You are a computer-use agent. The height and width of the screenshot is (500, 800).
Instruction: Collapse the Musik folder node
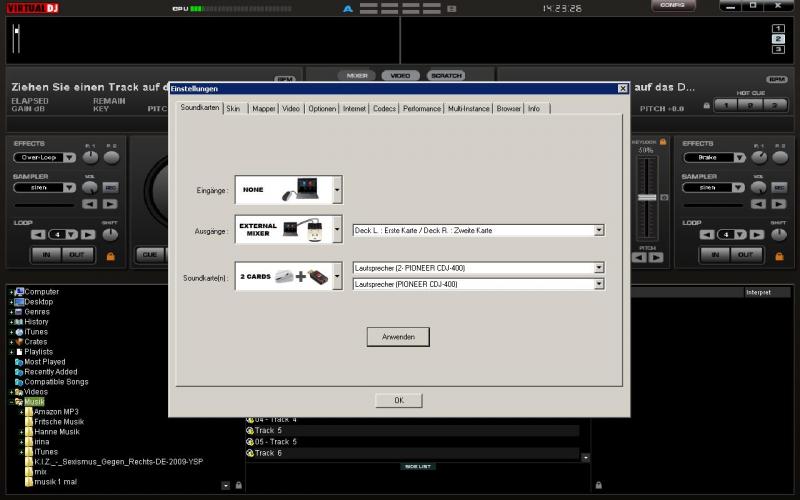click(11, 402)
